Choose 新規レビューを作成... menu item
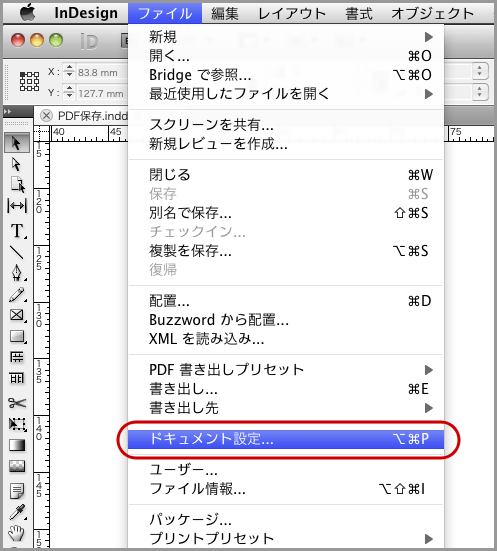497x551 pixels. (x=286, y=143)
